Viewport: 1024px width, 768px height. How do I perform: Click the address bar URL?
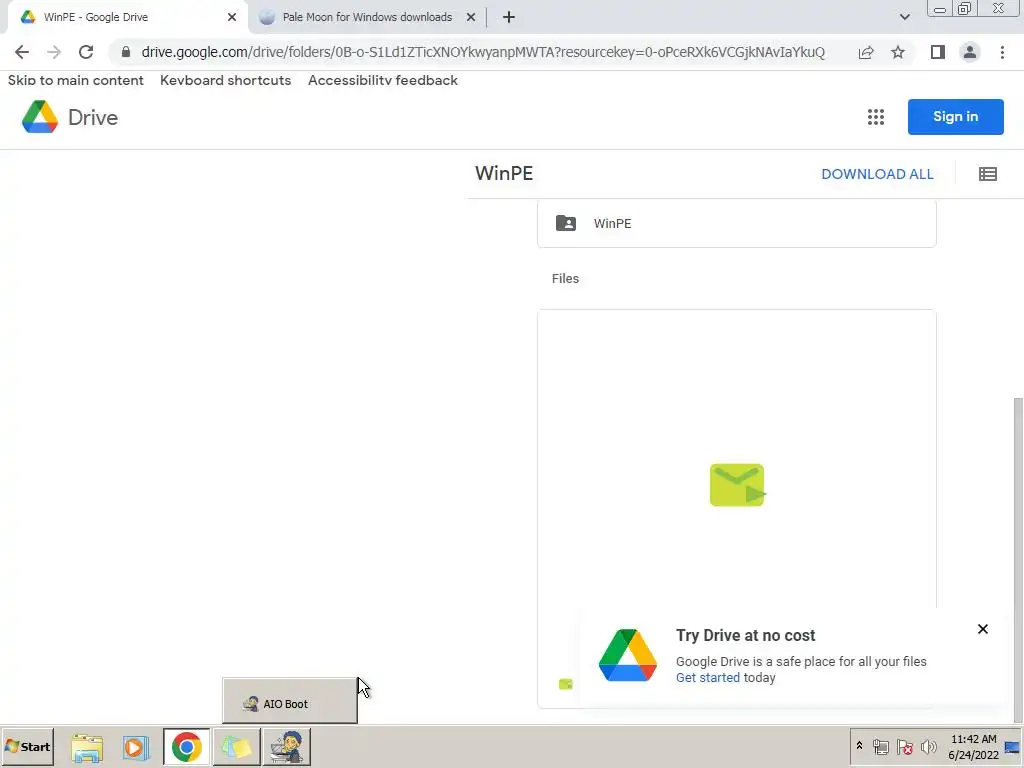click(483, 52)
